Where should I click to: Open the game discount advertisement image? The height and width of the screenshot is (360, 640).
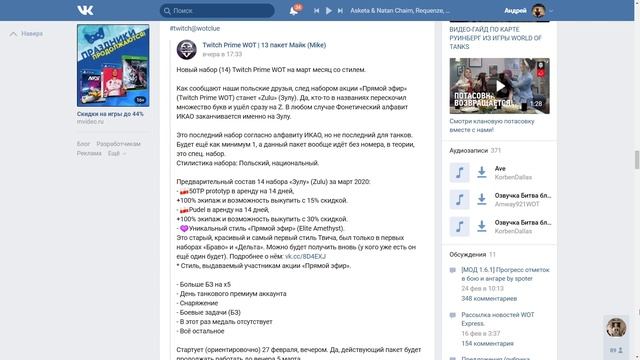[113, 65]
